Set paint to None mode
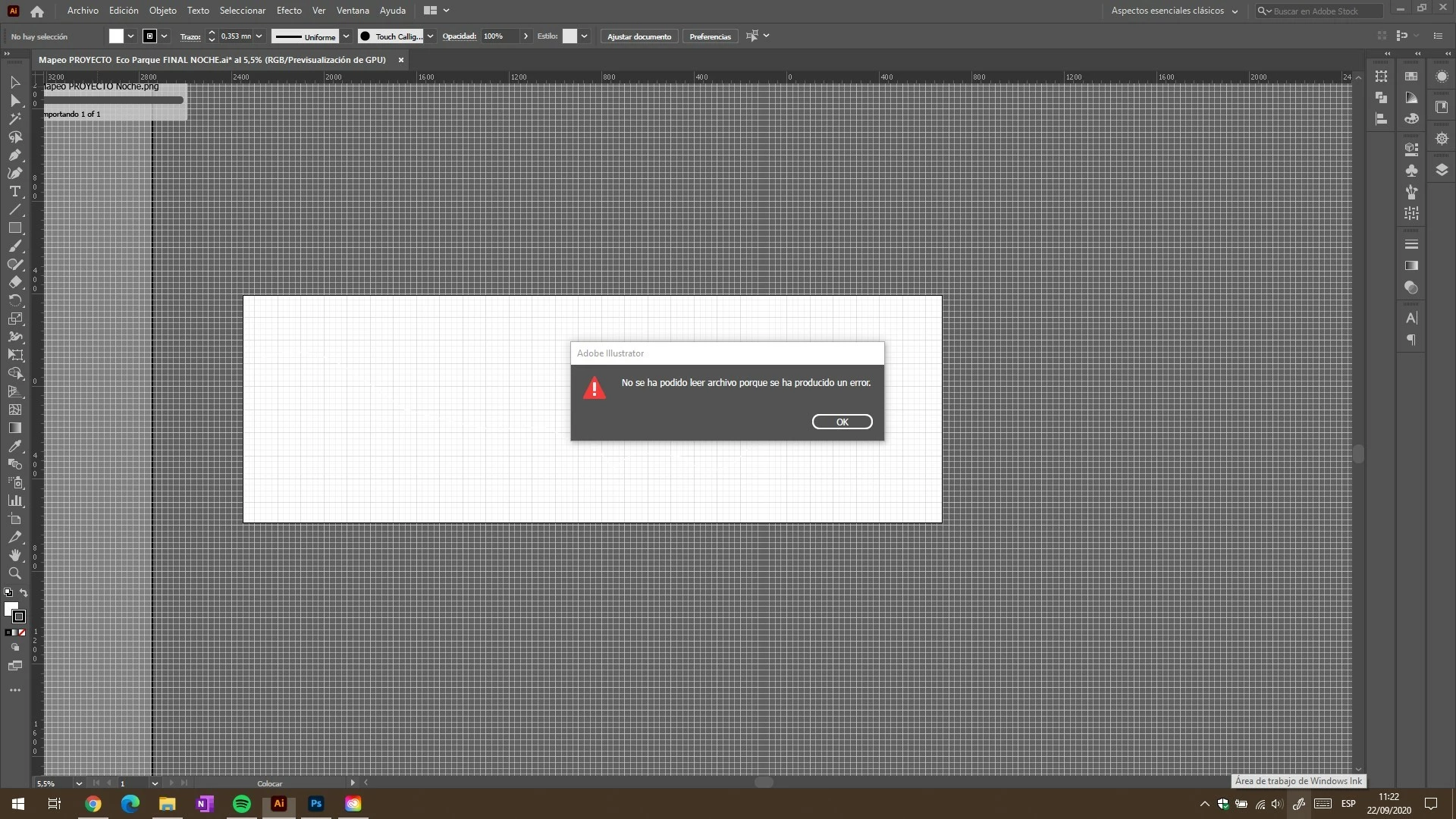The height and width of the screenshot is (819, 1456). pyautogui.click(x=23, y=632)
